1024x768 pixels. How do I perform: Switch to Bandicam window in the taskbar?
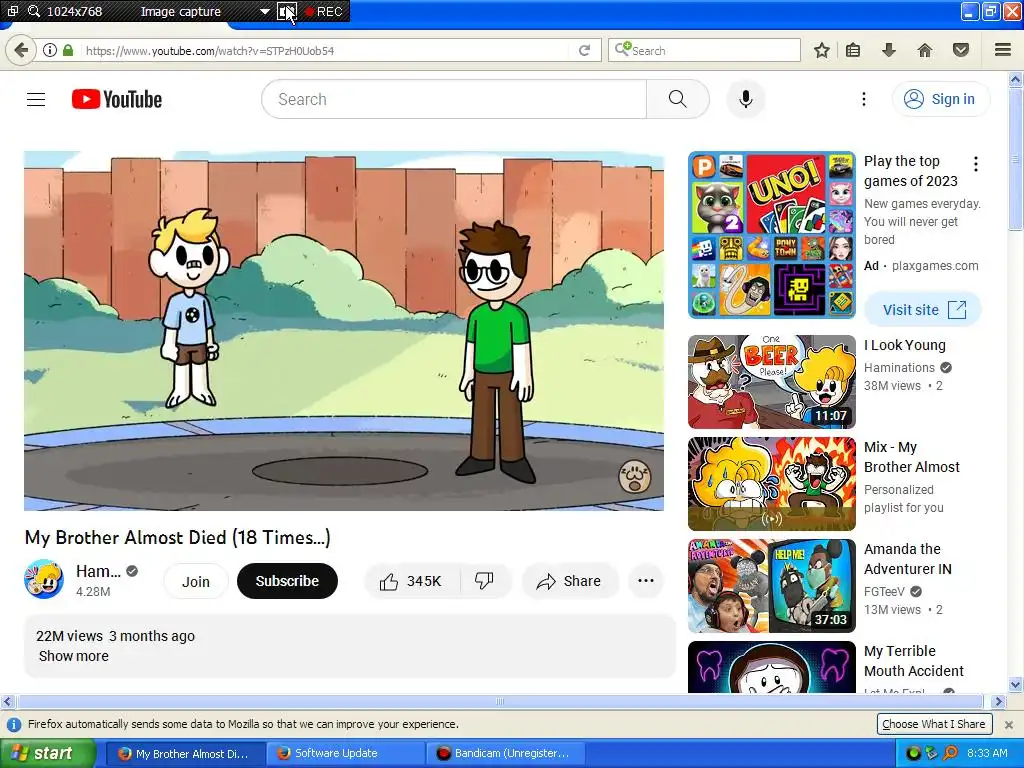[x=504, y=753]
